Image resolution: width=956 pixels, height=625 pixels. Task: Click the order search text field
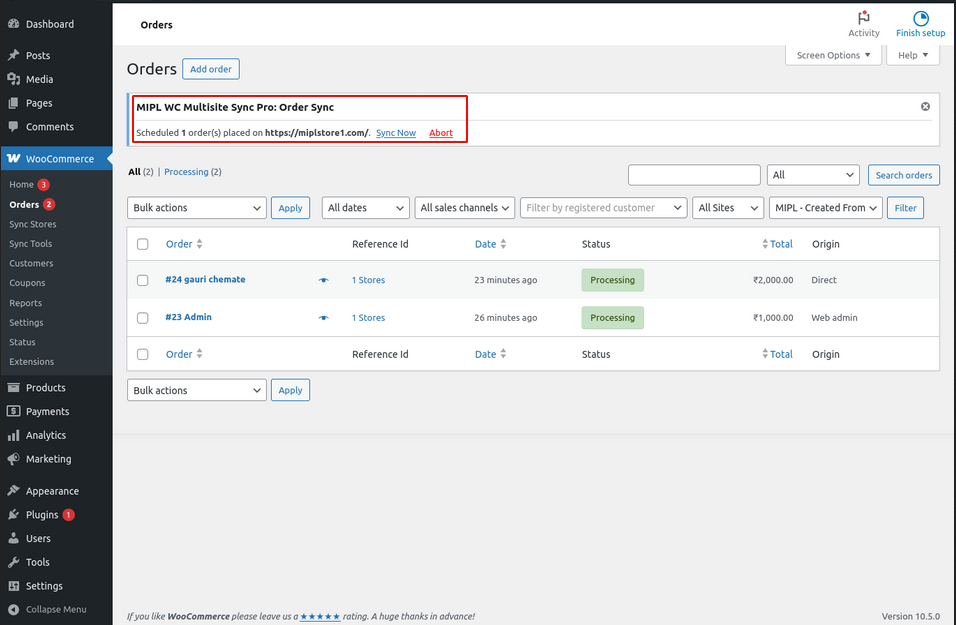694,175
